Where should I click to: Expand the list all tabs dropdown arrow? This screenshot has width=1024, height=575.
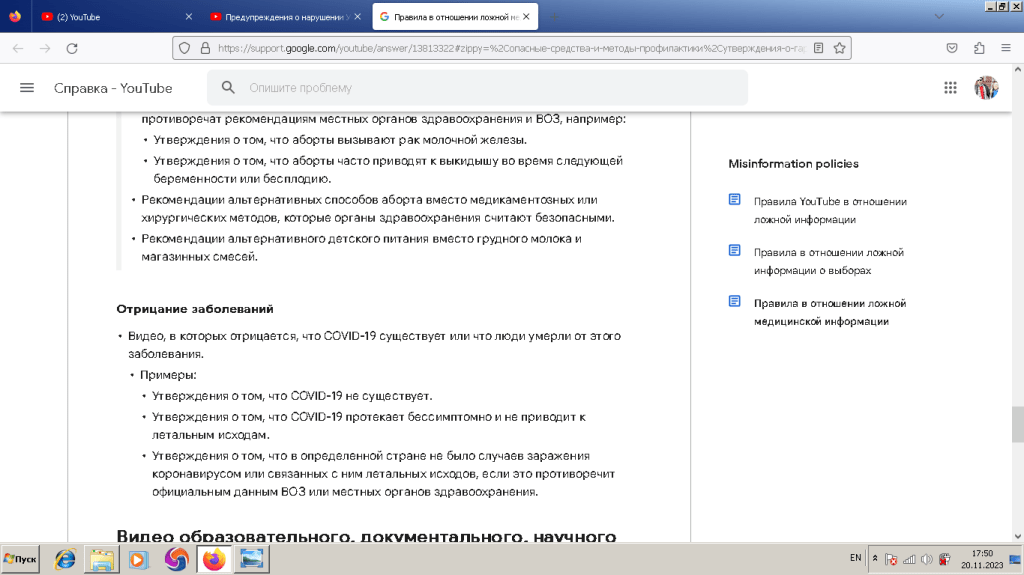tap(938, 17)
